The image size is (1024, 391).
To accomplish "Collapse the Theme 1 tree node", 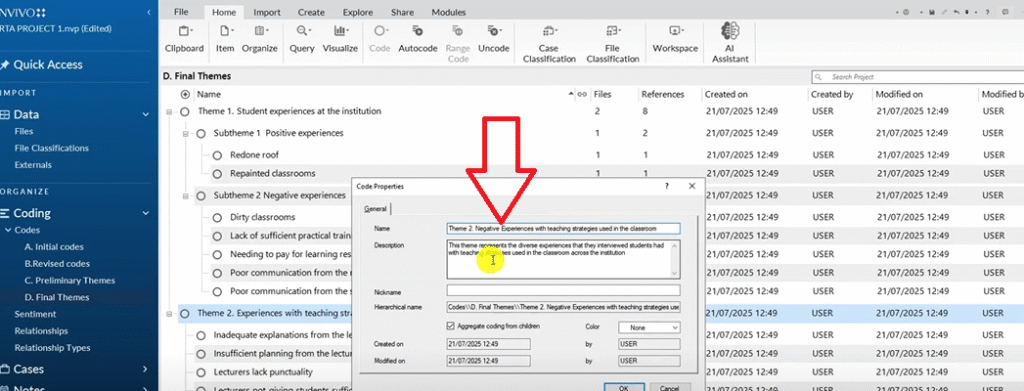I will (x=170, y=112).
